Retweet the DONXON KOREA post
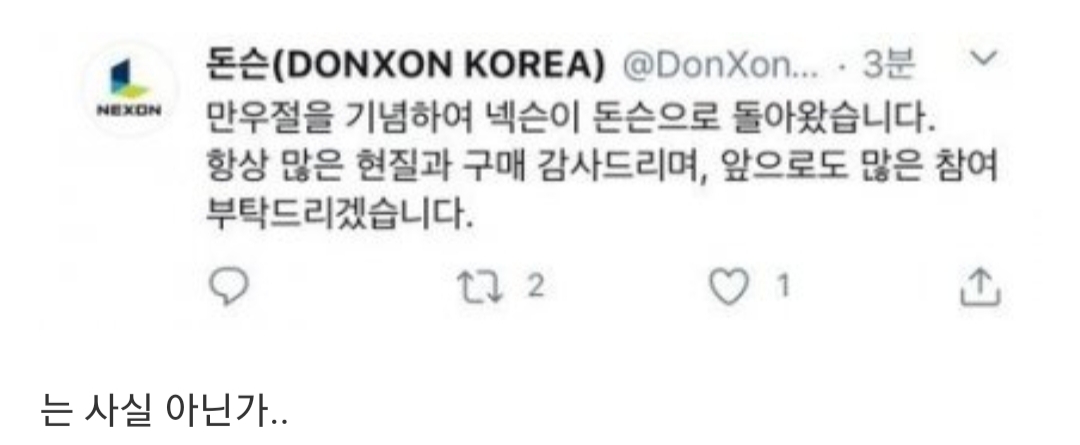1080x445 pixels. tap(481, 287)
